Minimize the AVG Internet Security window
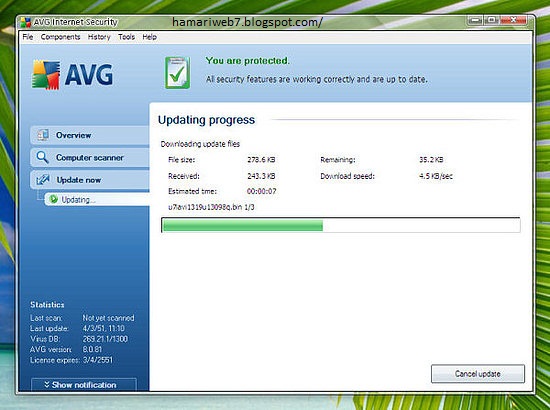 (x=475, y=20)
